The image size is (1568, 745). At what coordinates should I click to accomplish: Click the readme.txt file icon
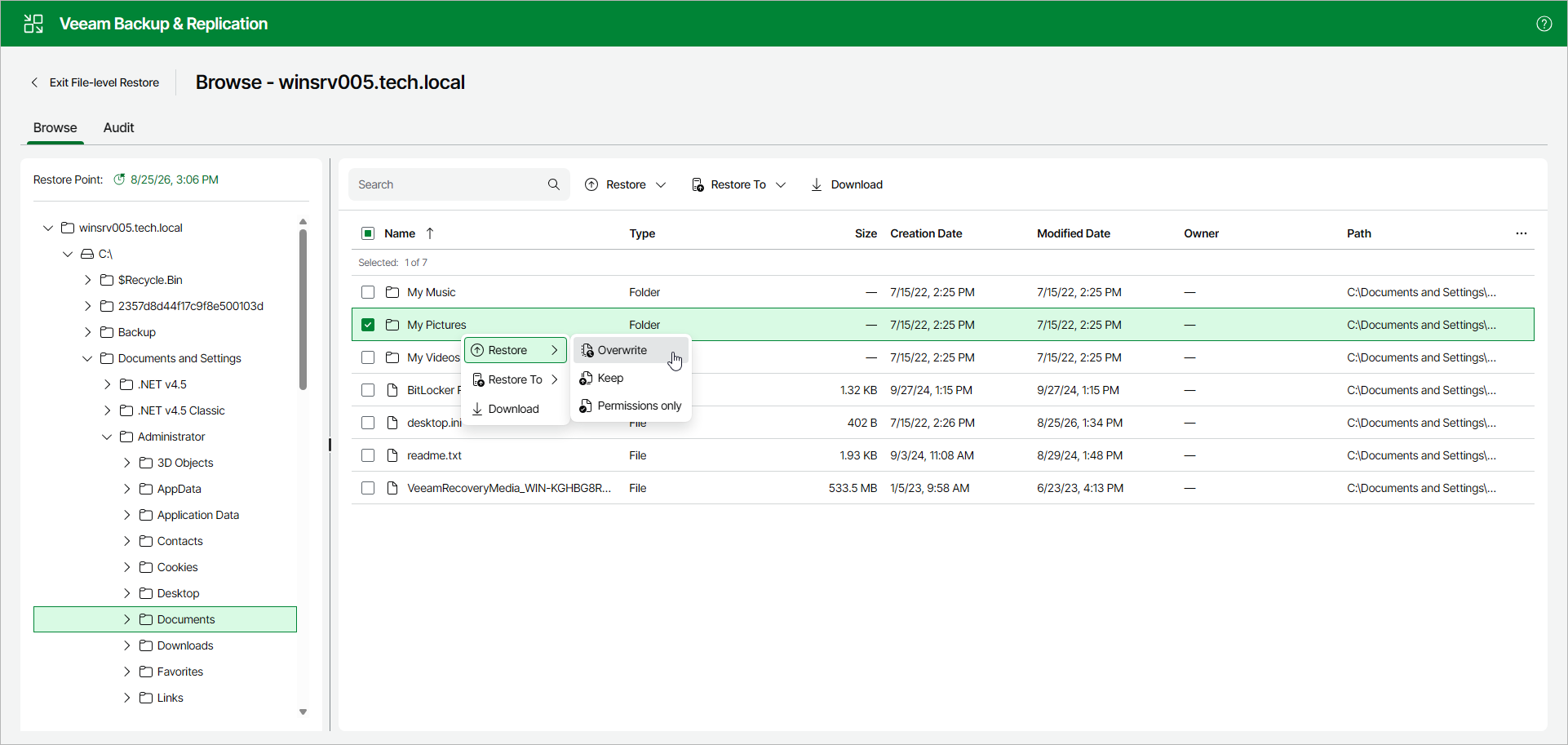coord(392,455)
